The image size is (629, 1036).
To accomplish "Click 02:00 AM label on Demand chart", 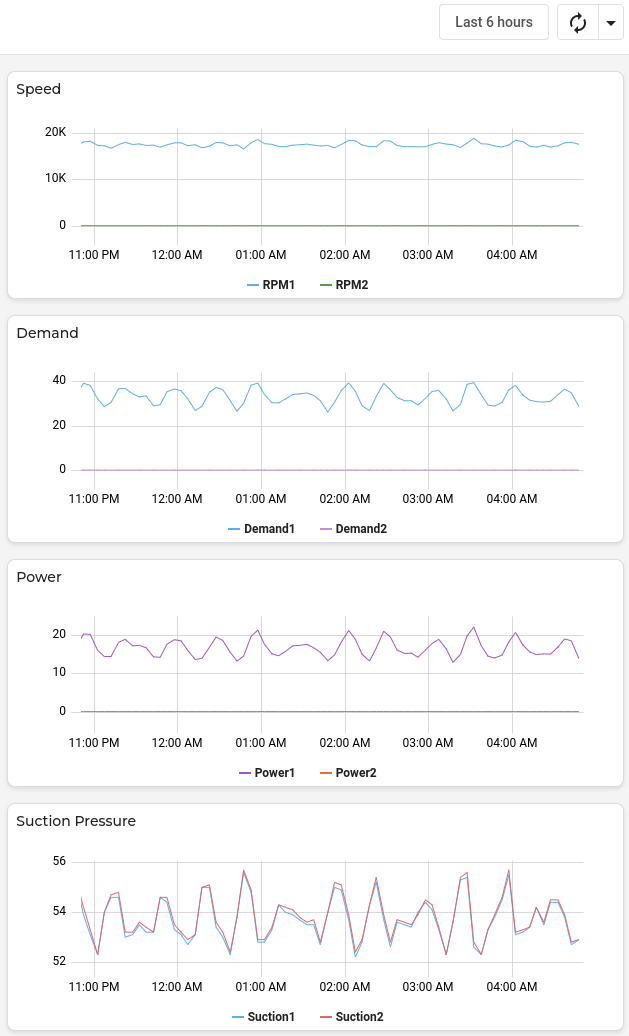I will click(345, 499).
